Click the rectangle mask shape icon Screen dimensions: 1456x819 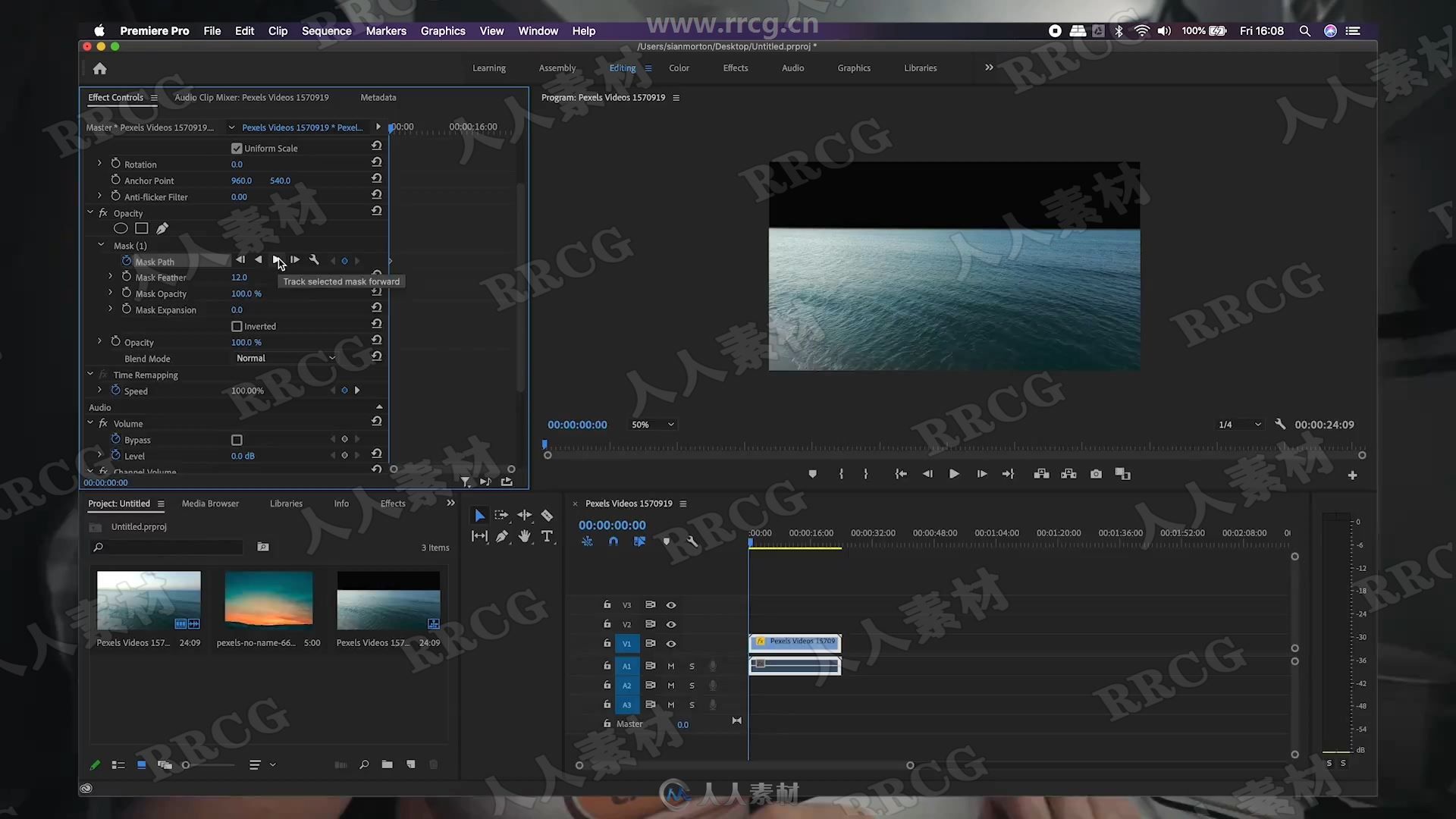coord(141,228)
